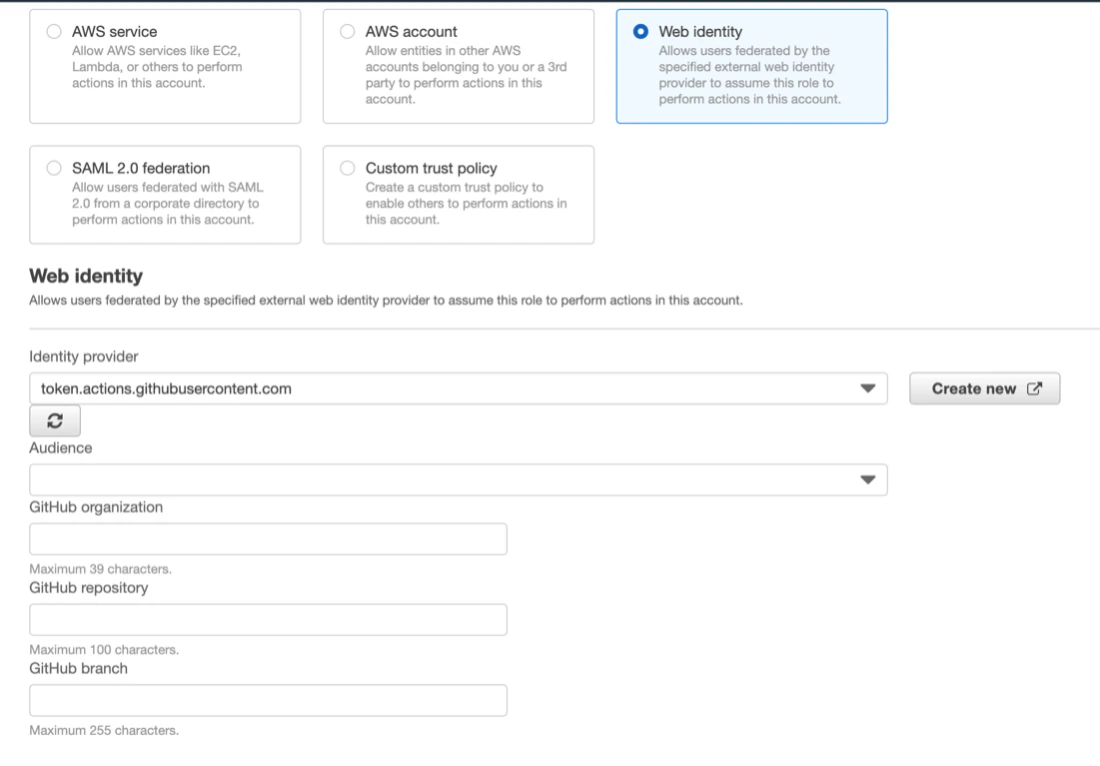Click the external link icon in Create new
The width and height of the screenshot is (1100, 766).
tap(1035, 389)
